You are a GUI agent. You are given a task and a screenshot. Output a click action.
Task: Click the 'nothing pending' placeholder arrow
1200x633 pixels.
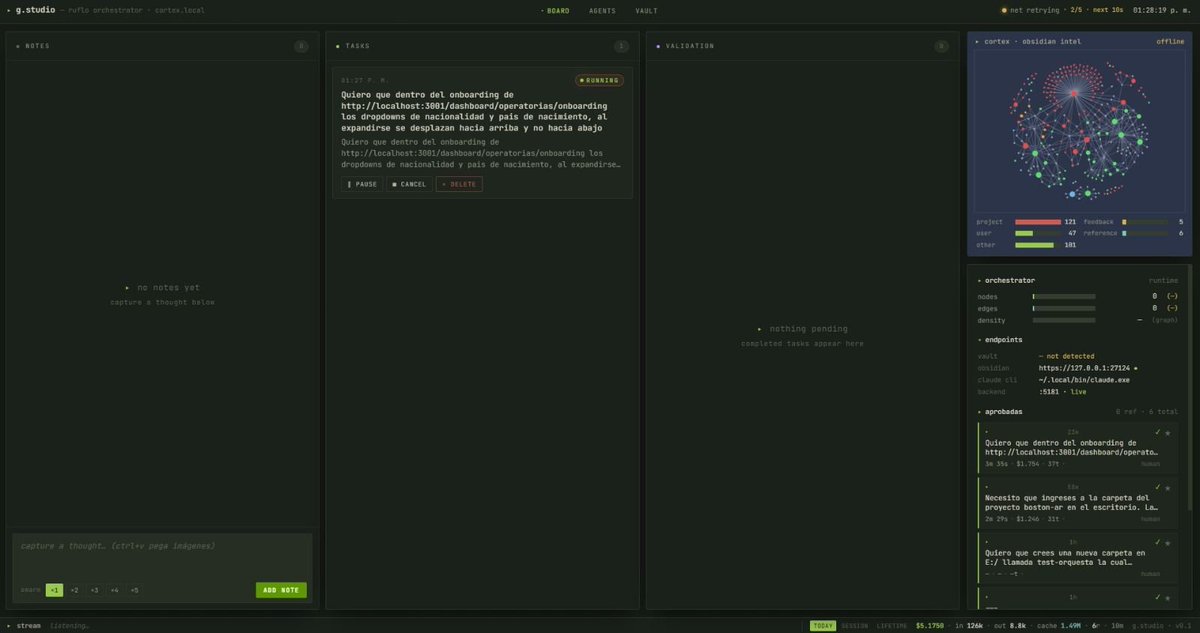[759, 329]
